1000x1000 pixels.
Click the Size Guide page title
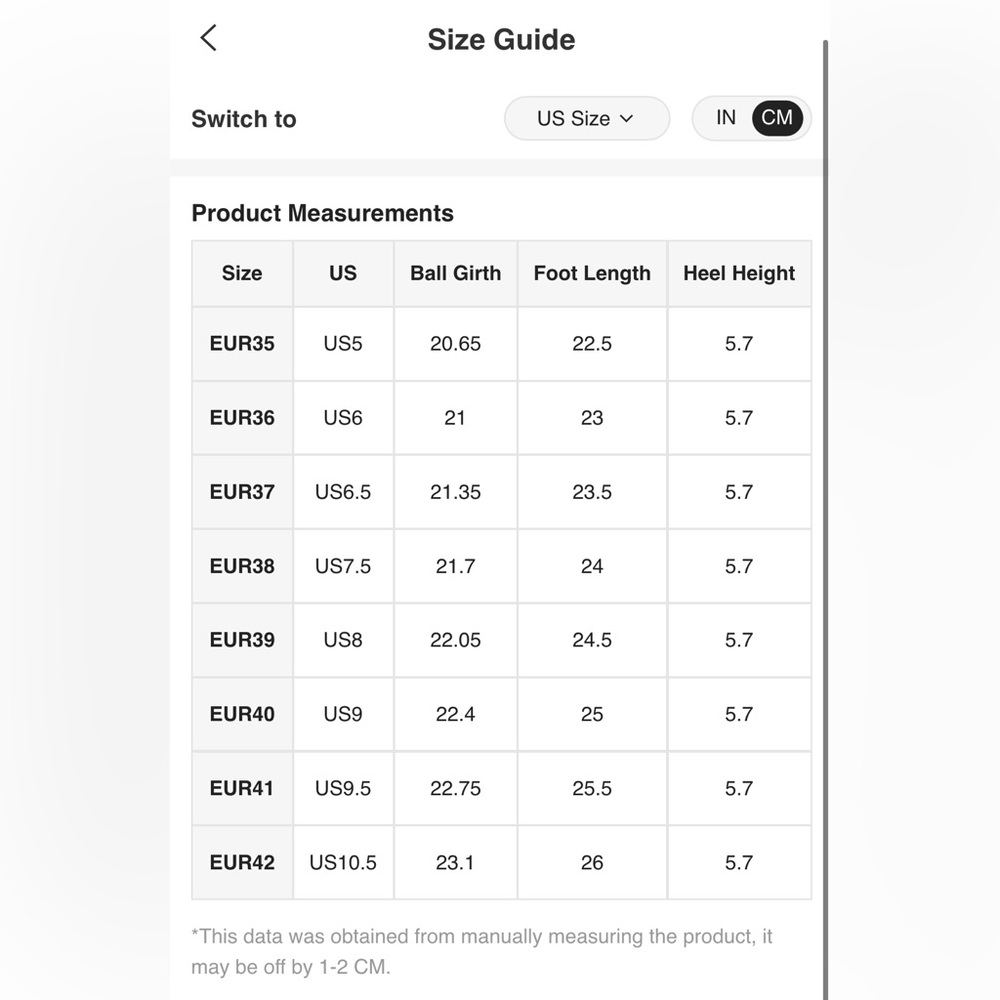[501, 40]
